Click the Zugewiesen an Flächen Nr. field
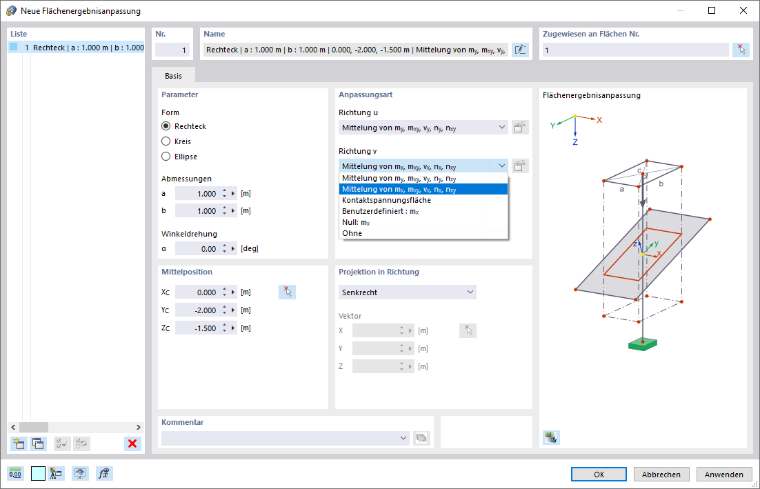The width and height of the screenshot is (760, 489). pos(635,50)
